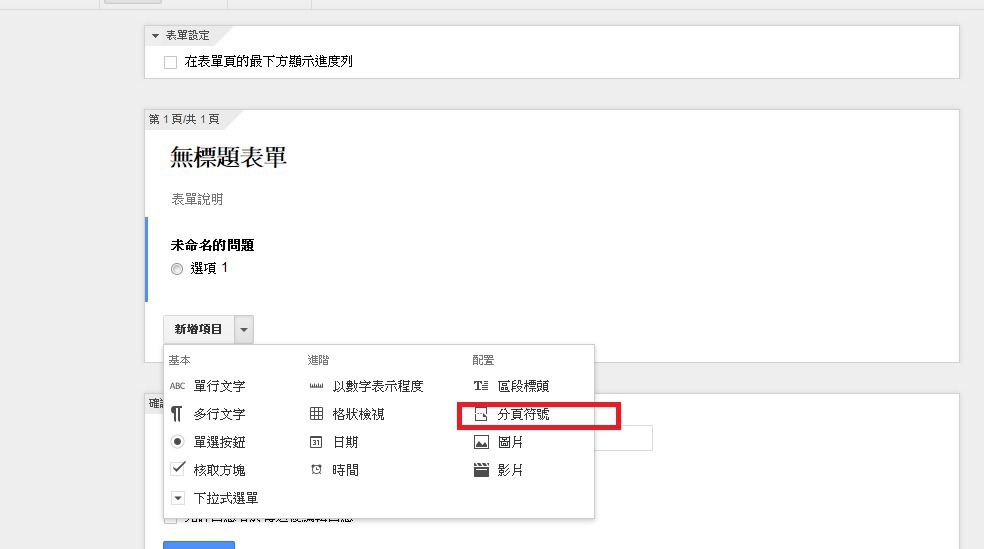Choose 以數字表示程度 item type

click(378, 386)
